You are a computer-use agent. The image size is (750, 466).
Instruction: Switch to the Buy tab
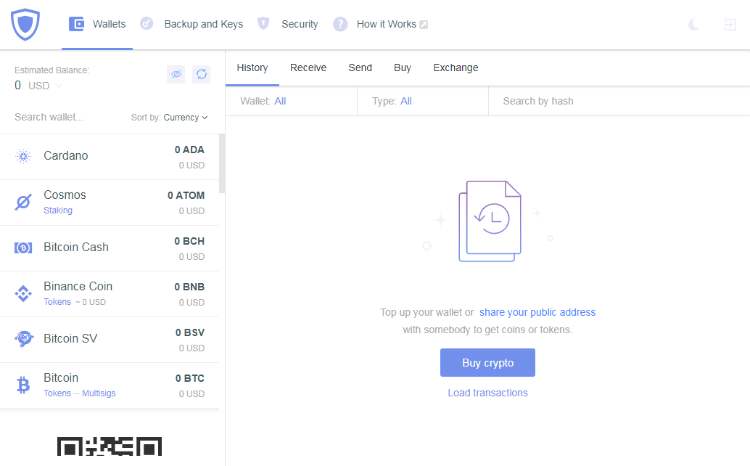point(402,67)
